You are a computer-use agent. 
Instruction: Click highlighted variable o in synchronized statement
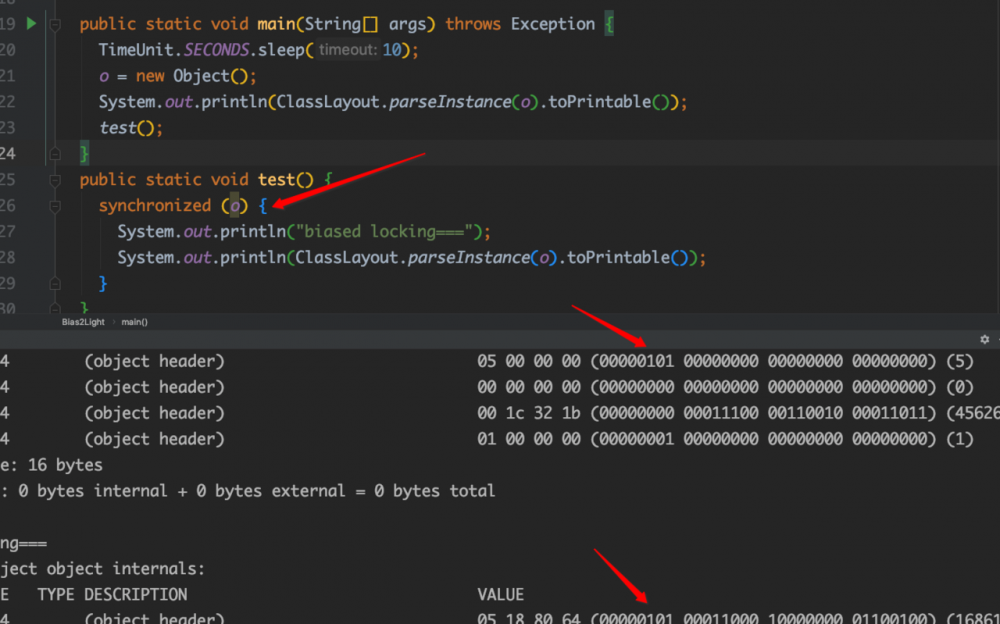(235, 206)
